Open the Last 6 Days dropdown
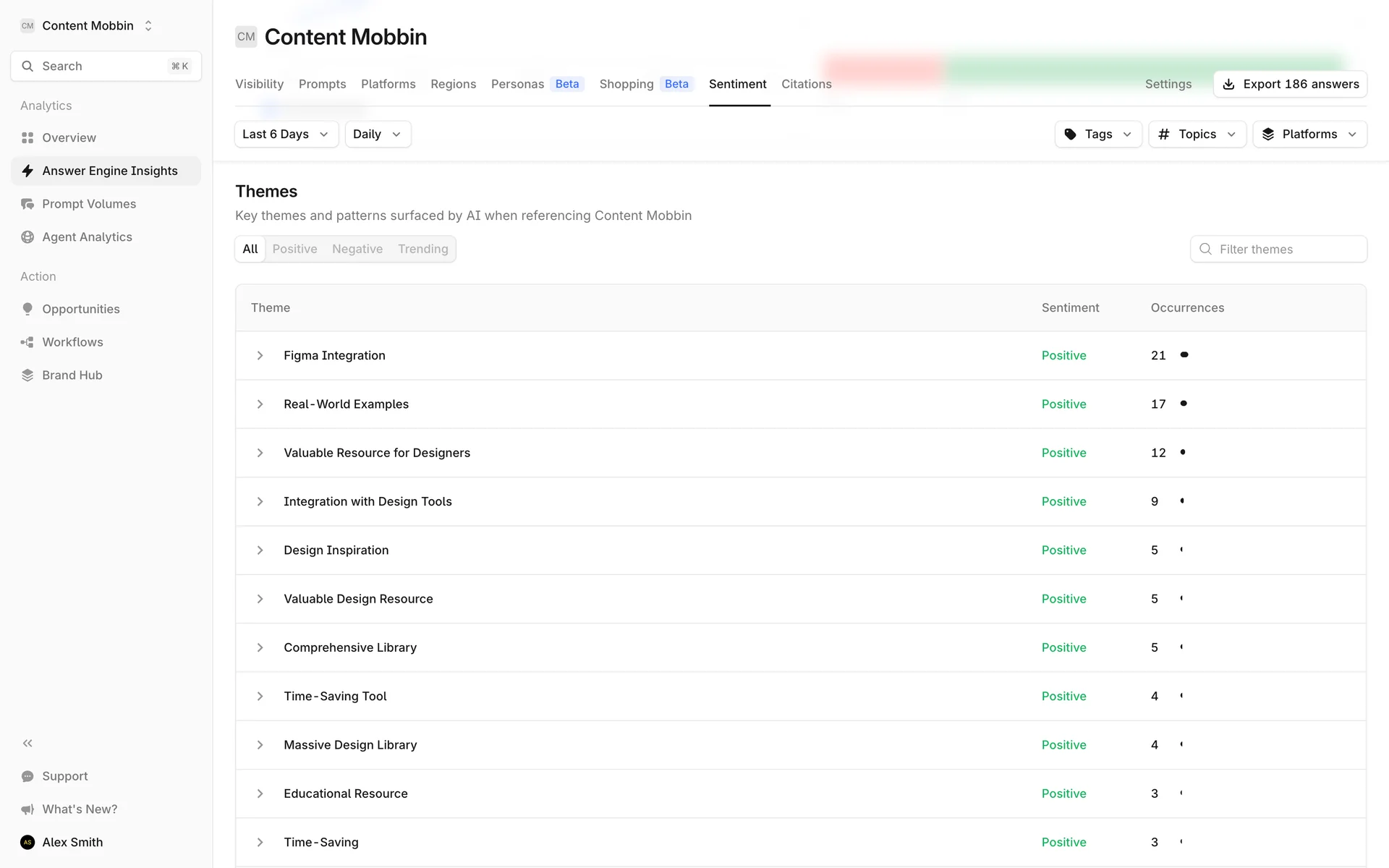Viewport: 1389px width, 868px height. (x=286, y=135)
